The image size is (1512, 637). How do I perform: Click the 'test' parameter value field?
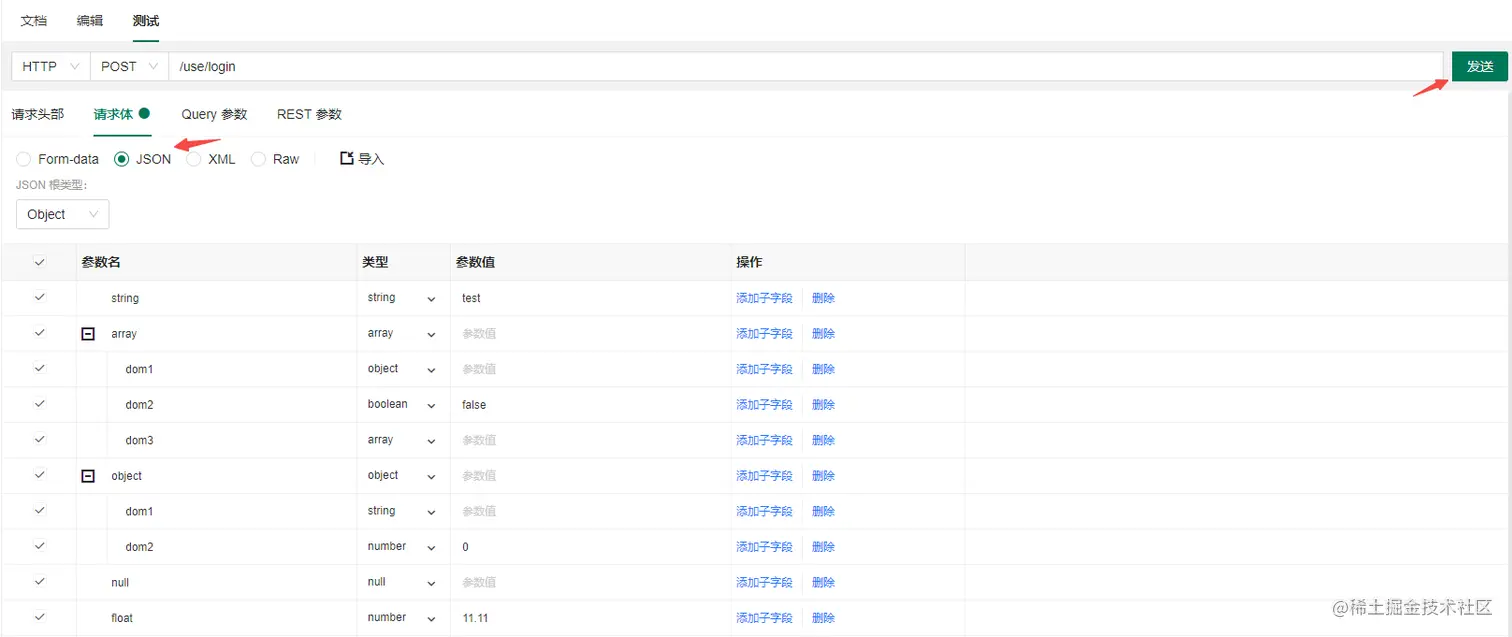tap(590, 298)
